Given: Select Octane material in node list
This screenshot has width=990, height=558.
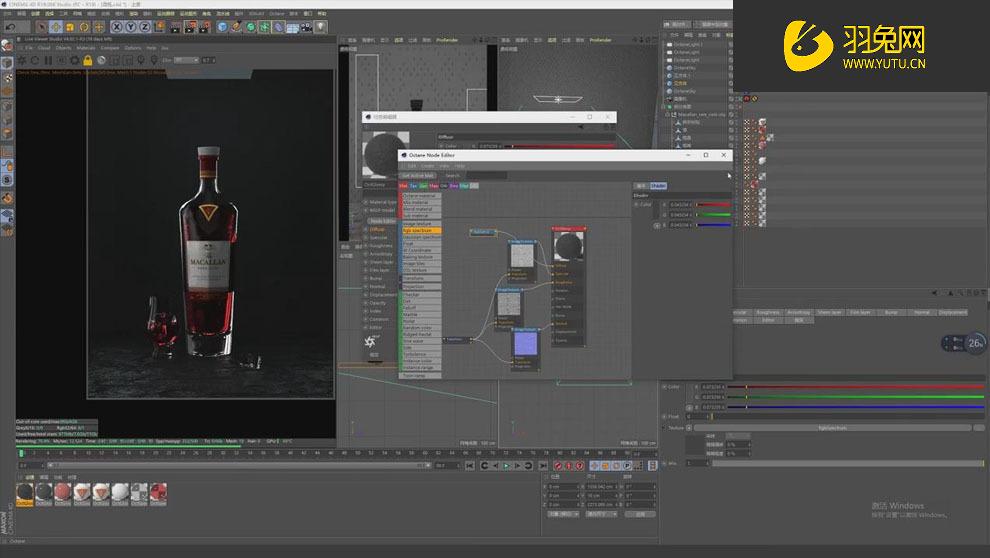Looking at the screenshot, I should coord(420,196).
